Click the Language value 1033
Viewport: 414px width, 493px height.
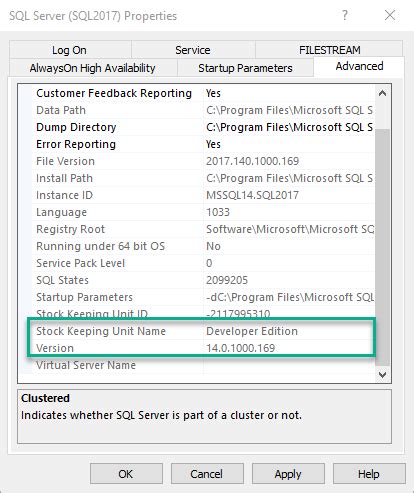click(218, 212)
